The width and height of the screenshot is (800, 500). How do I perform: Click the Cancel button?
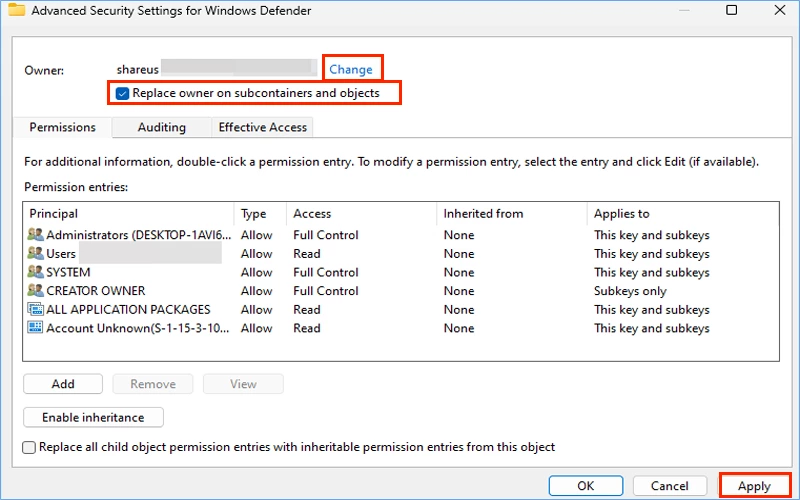(670, 486)
